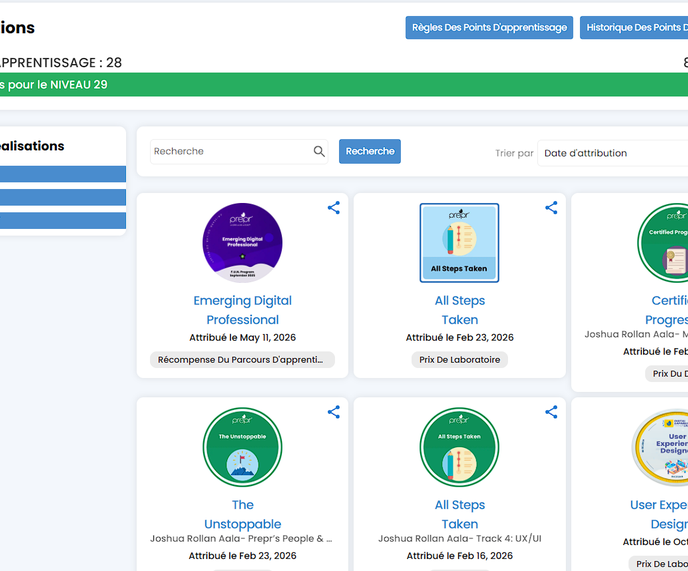Open Historique Des Points button
The image size is (688, 571).
[634, 28]
